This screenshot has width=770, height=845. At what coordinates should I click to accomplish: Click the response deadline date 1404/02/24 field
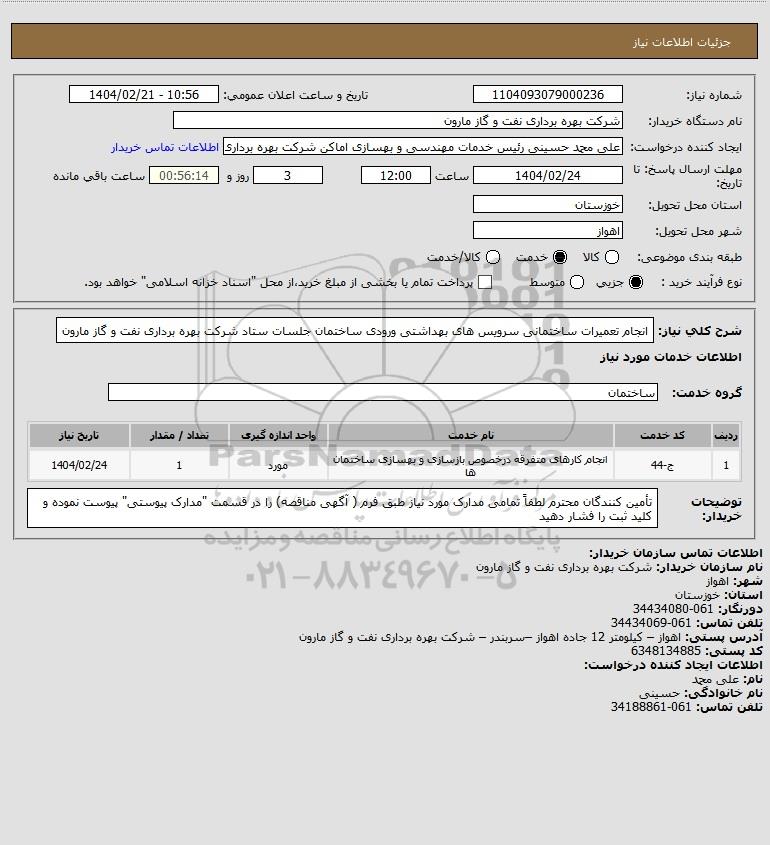(x=547, y=176)
